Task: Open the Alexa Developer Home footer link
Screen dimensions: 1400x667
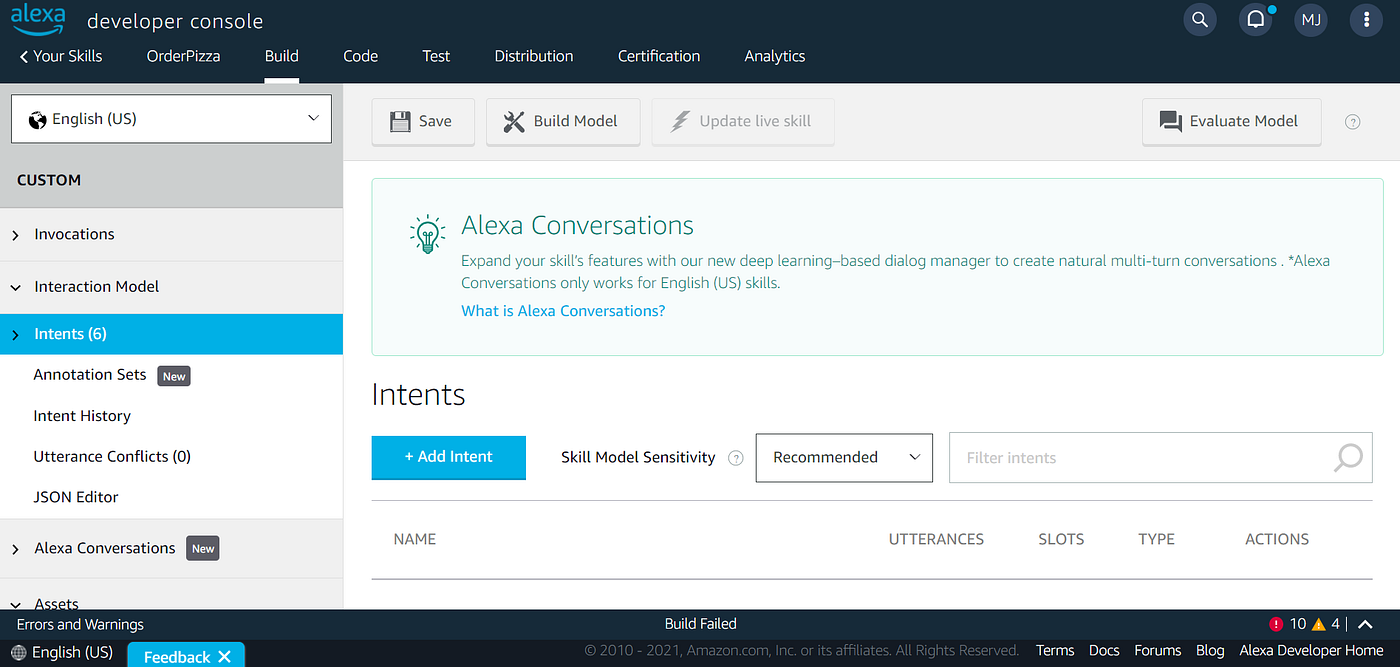Action: tap(1312, 651)
